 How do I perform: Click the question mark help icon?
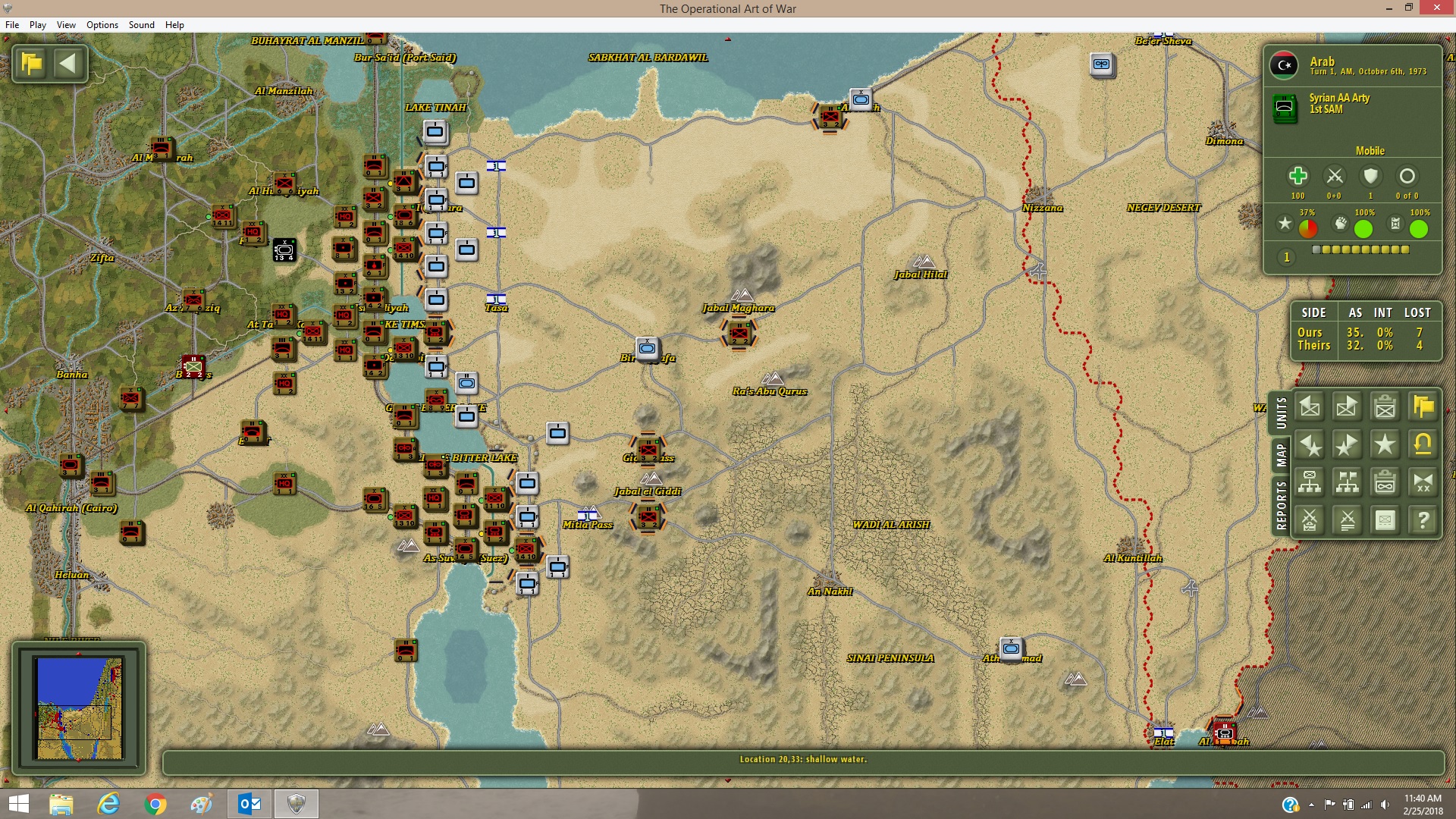(1423, 520)
